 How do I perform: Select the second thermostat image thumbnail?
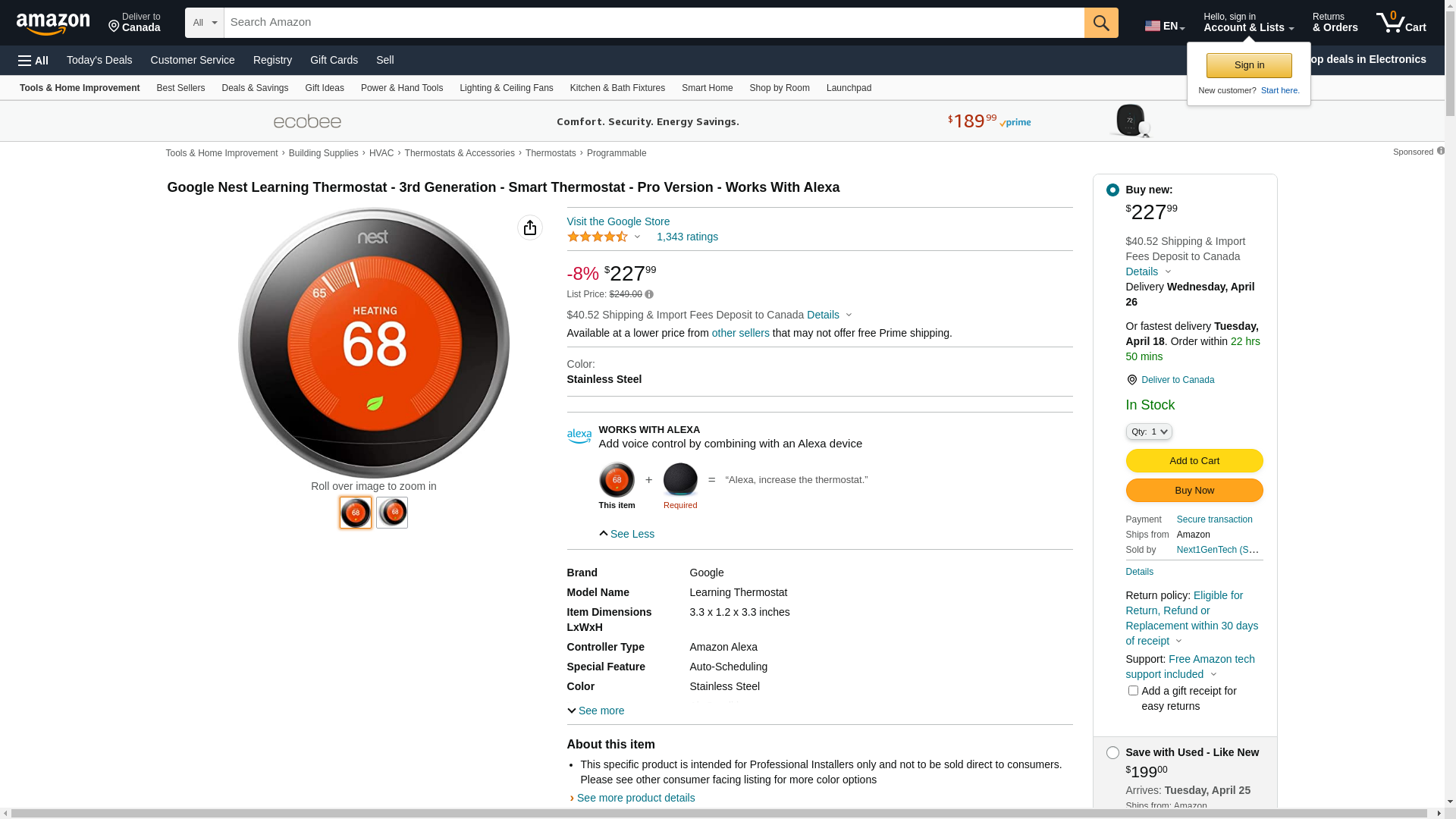coord(392,513)
